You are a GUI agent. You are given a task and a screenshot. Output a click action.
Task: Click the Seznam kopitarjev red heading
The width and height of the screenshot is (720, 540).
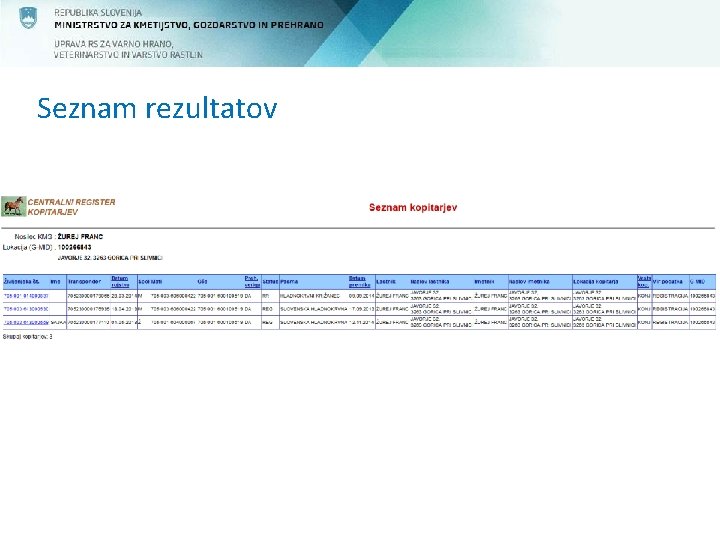pyautogui.click(x=413, y=208)
